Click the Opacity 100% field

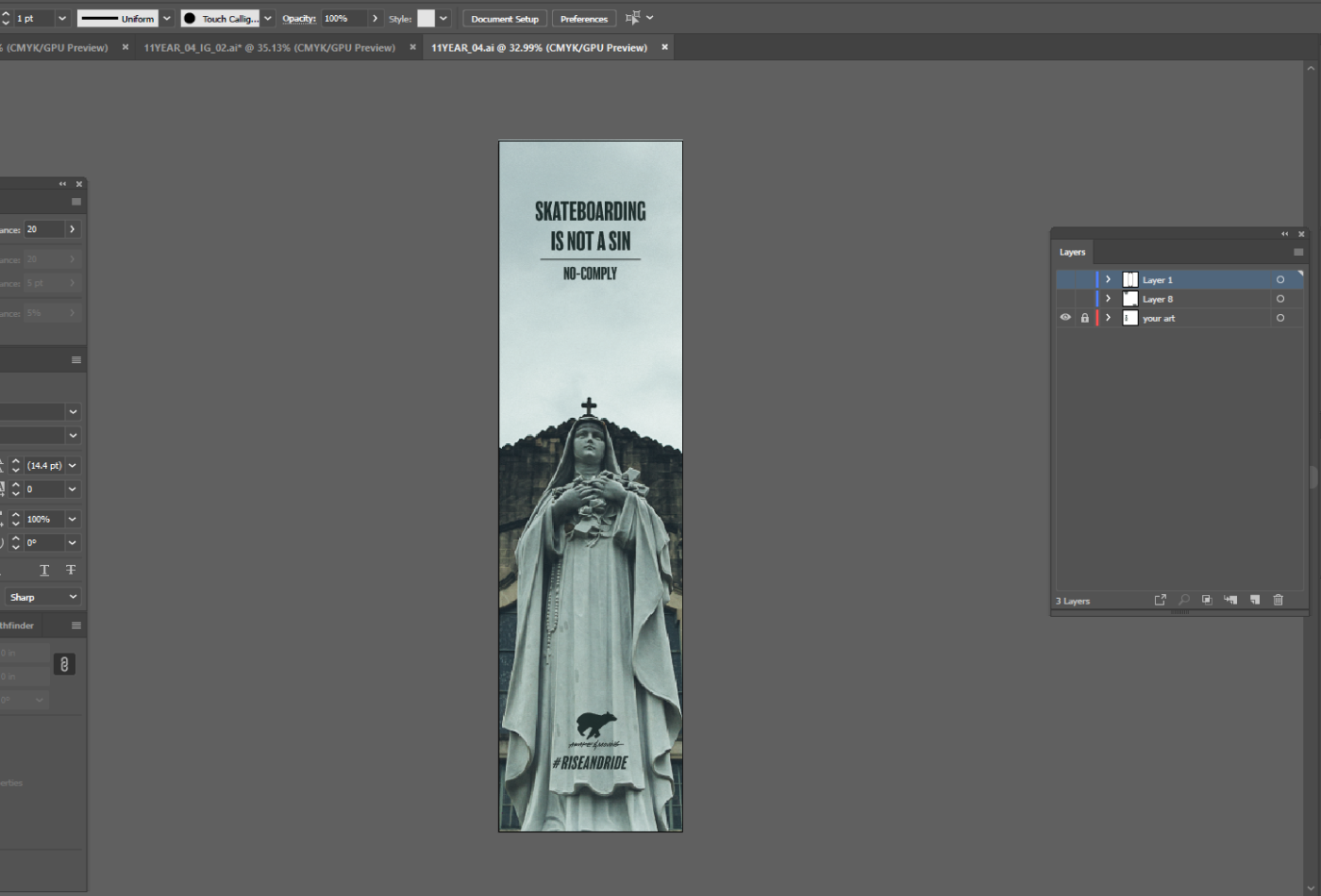coord(343,18)
